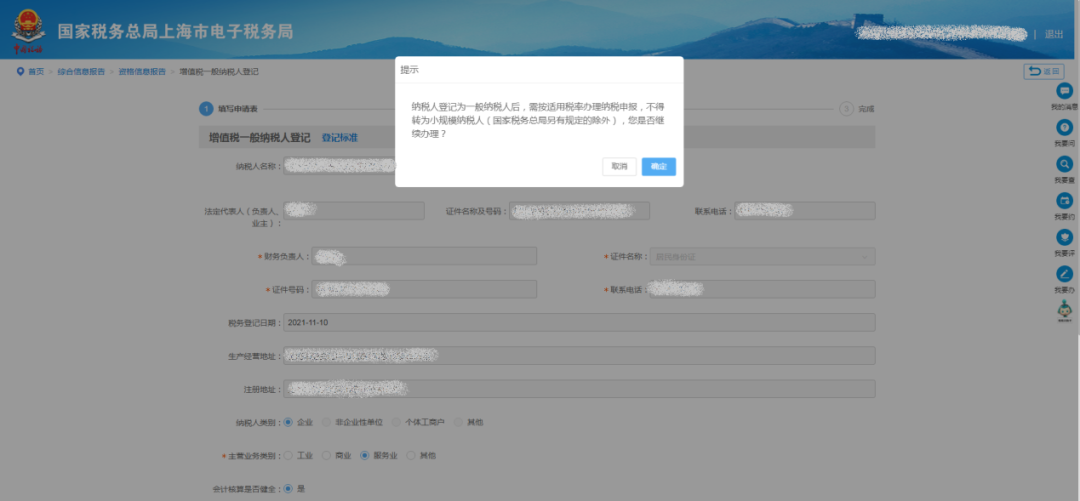Expand the 证件名称 dropdown
Viewport: 1080px width, 501px height.
point(761,257)
